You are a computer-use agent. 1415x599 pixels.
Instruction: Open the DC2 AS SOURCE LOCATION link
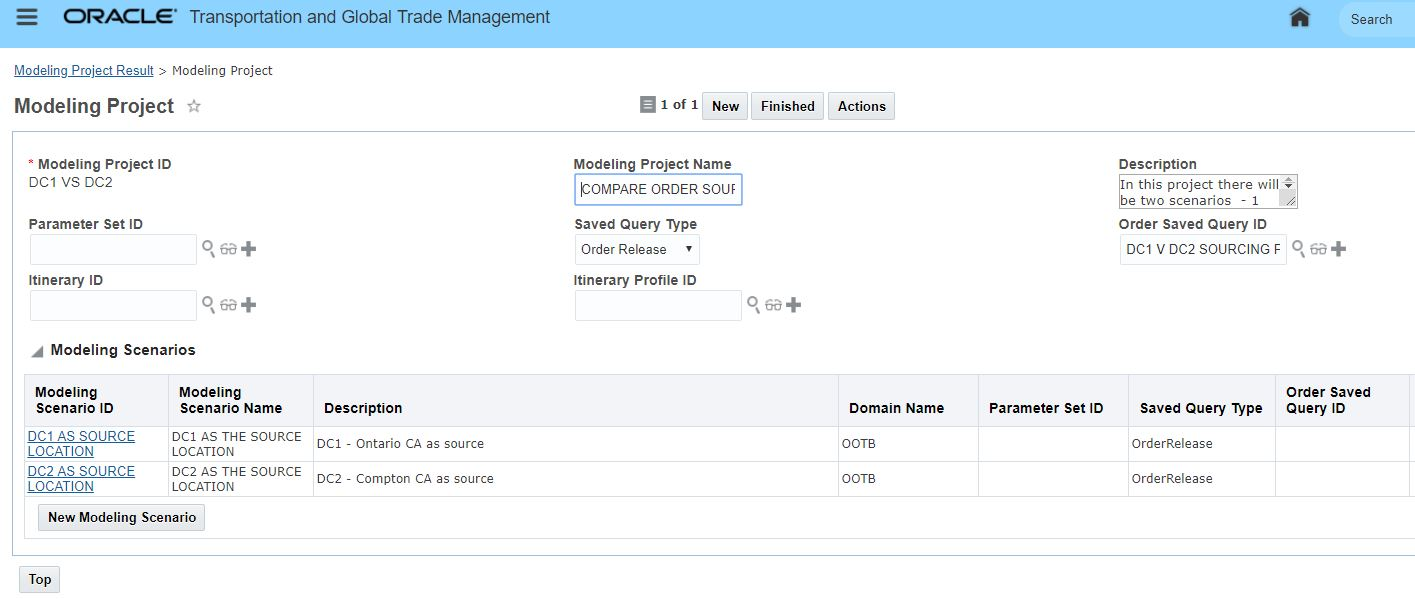point(81,479)
